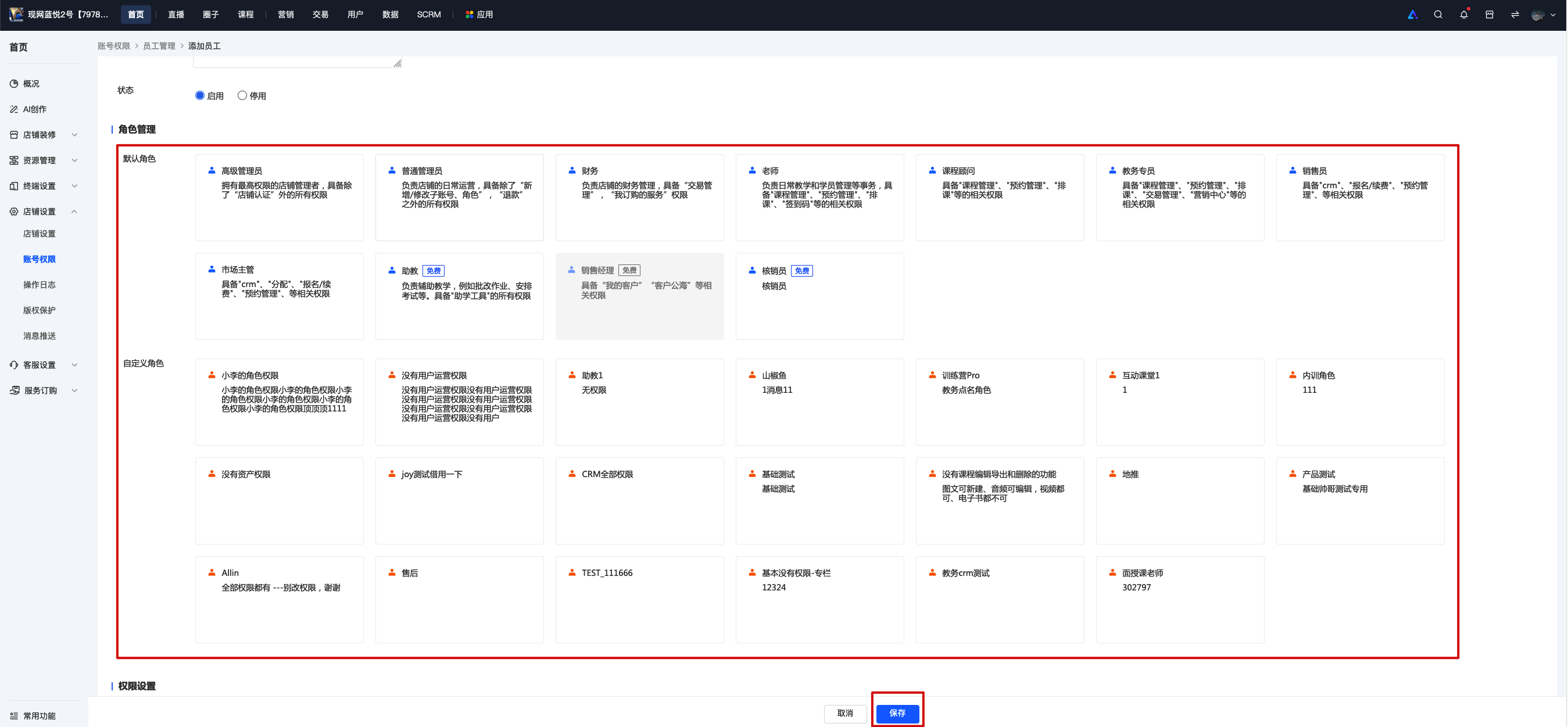The height and width of the screenshot is (727, 1568).
Task: Select the 启用 status radio button
Action: coord(200,95)
